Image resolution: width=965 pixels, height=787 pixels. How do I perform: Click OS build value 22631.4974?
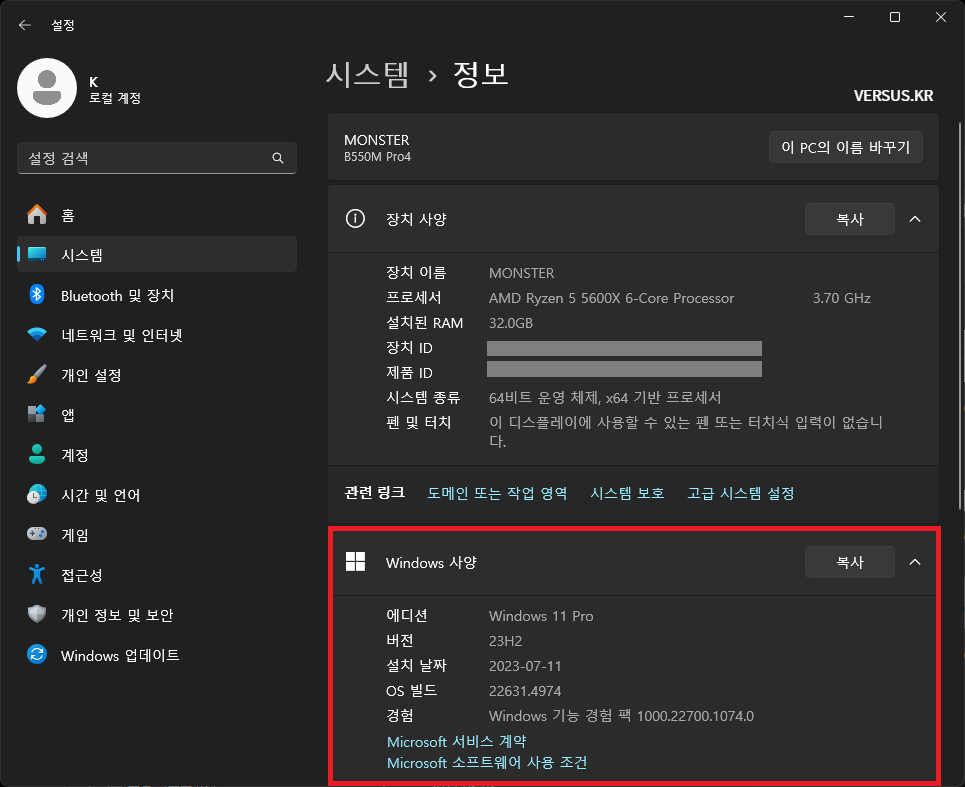(525, 691)
